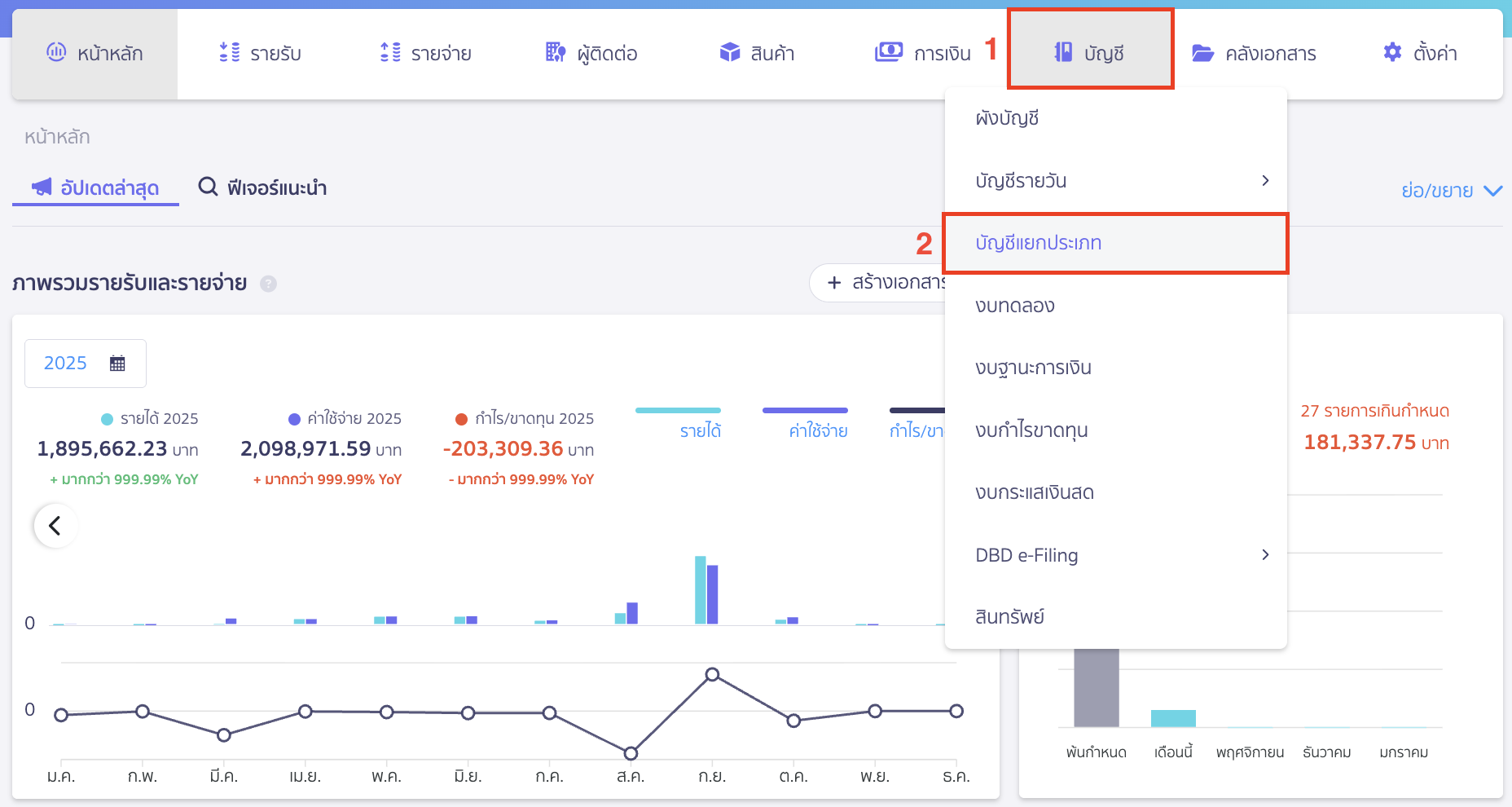The image size is (1512, 807).
Task: Click the การเงิน finance money icon
Action: click(888, 52)
